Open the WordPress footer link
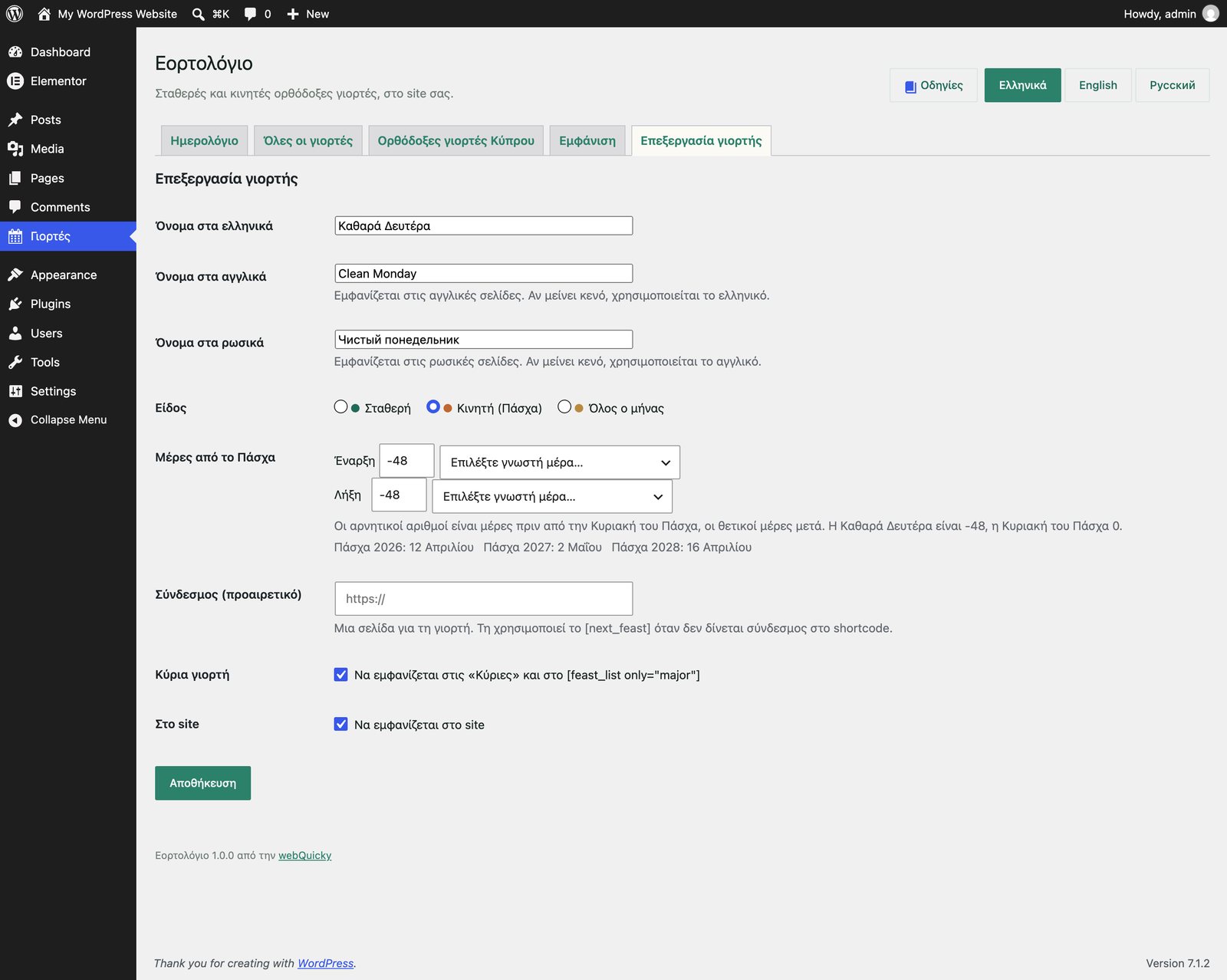The height and width of the screenshot is (980, 1227). (x=325, y=963)
